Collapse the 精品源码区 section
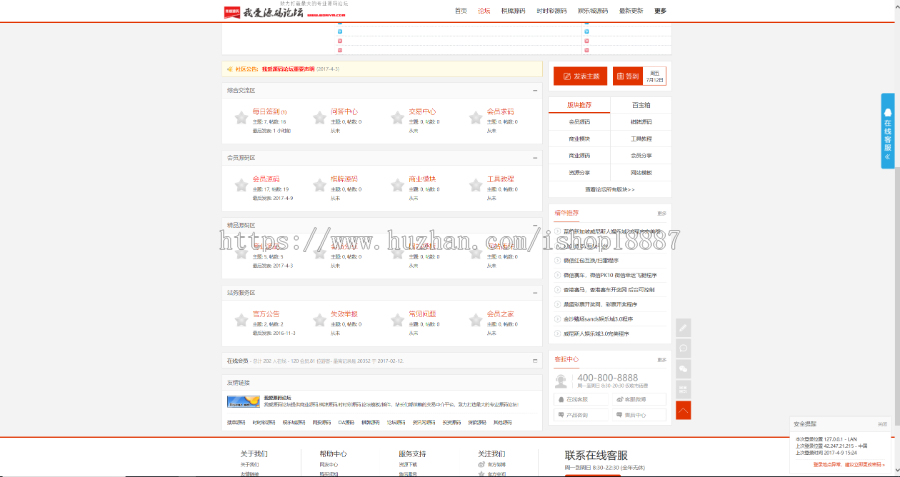 (x=535, y=226)
